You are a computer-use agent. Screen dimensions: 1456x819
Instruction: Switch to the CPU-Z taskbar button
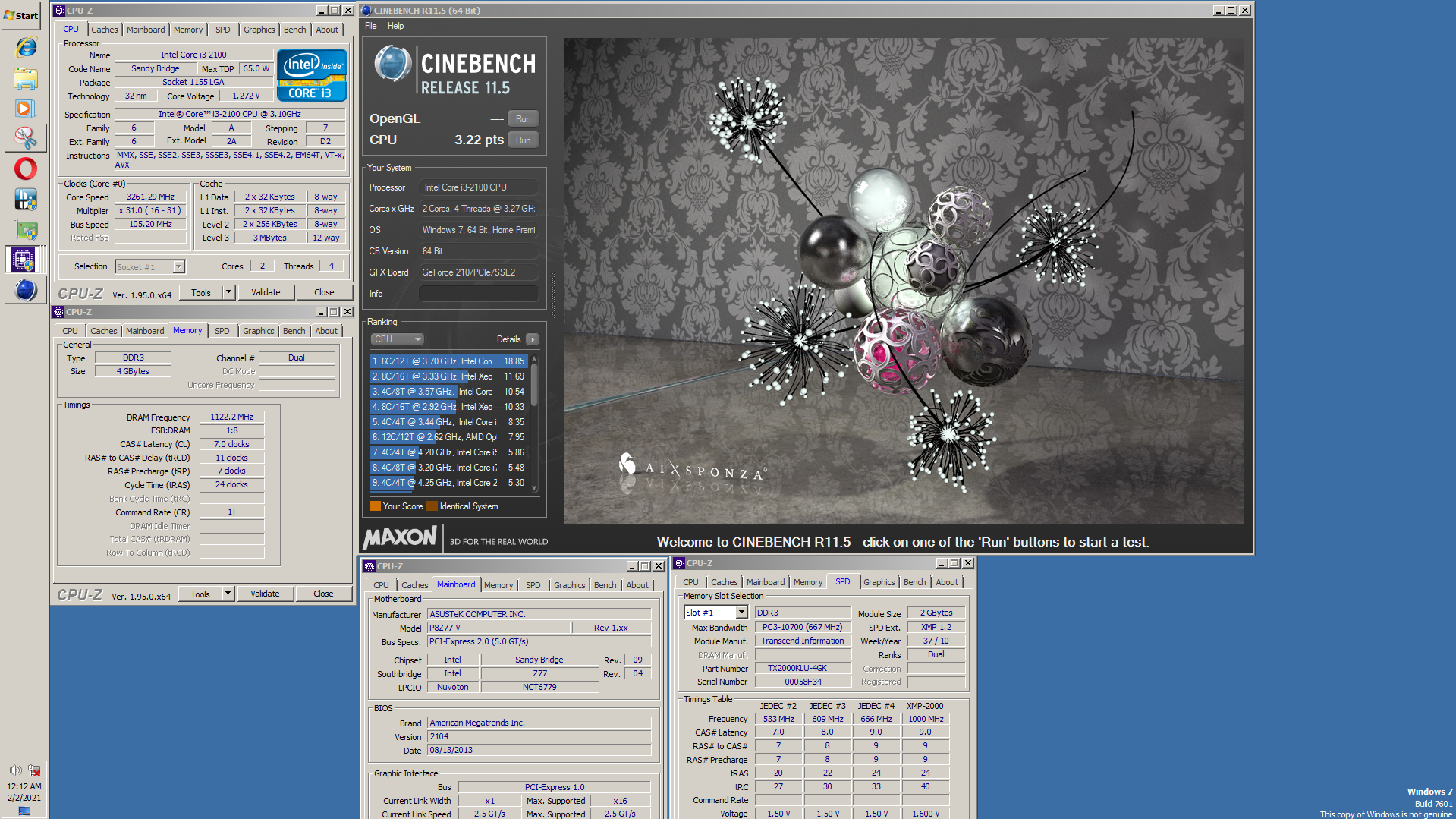coord(25,260)
